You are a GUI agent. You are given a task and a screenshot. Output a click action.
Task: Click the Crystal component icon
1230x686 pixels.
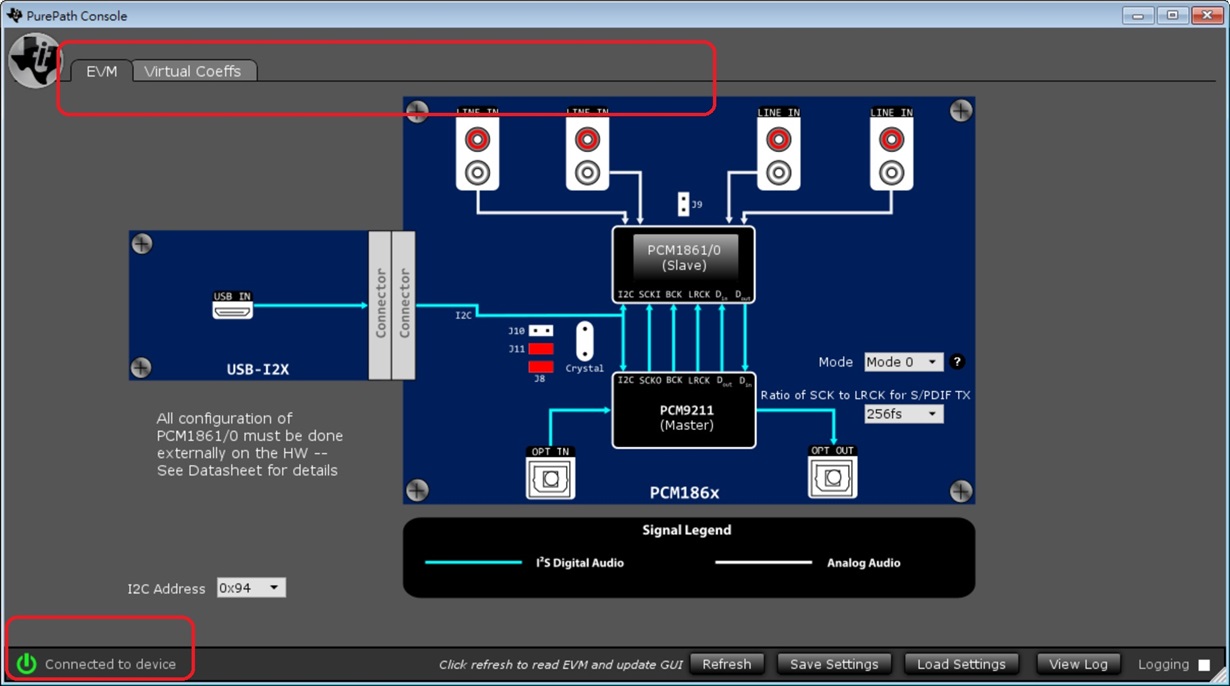[584, 341]
